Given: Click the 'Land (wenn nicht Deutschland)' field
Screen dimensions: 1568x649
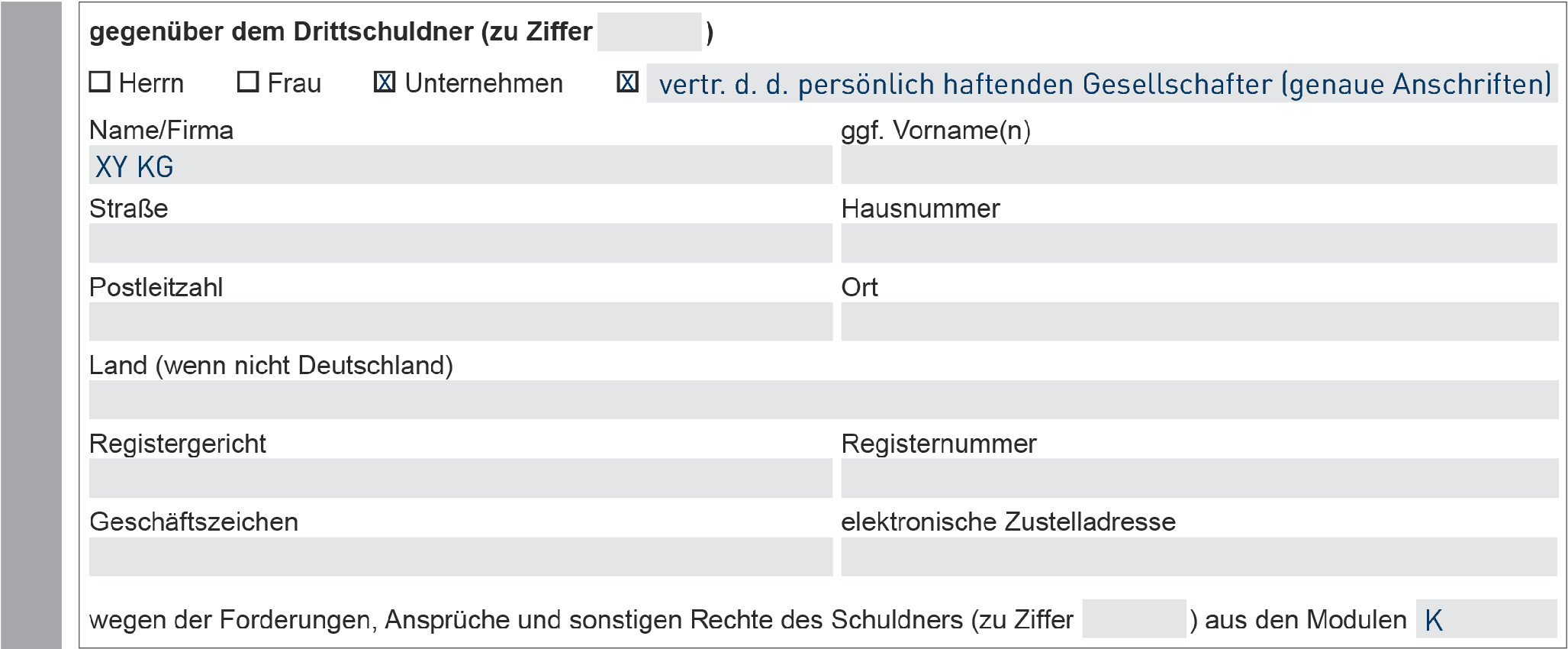Looking at the screenshot, I should pos(823,399).
